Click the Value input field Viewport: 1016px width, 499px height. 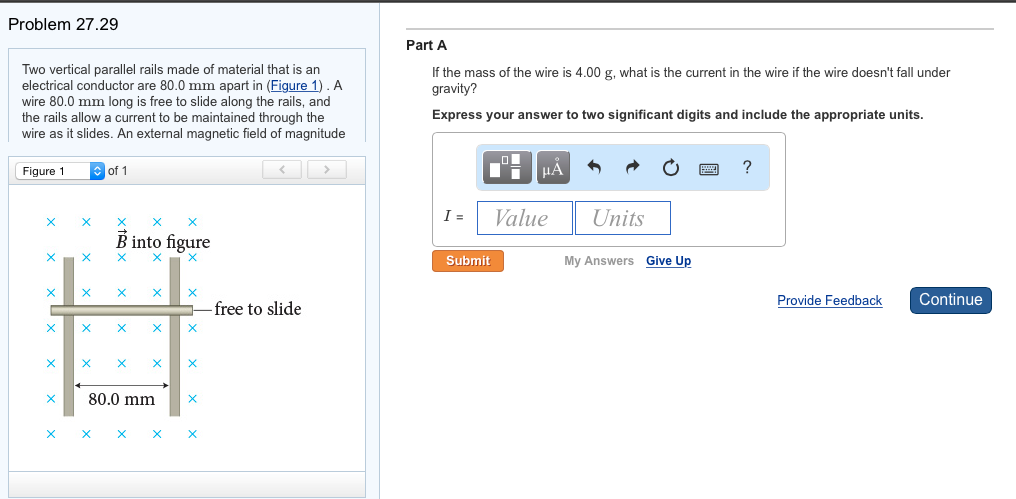pos(524,218)
